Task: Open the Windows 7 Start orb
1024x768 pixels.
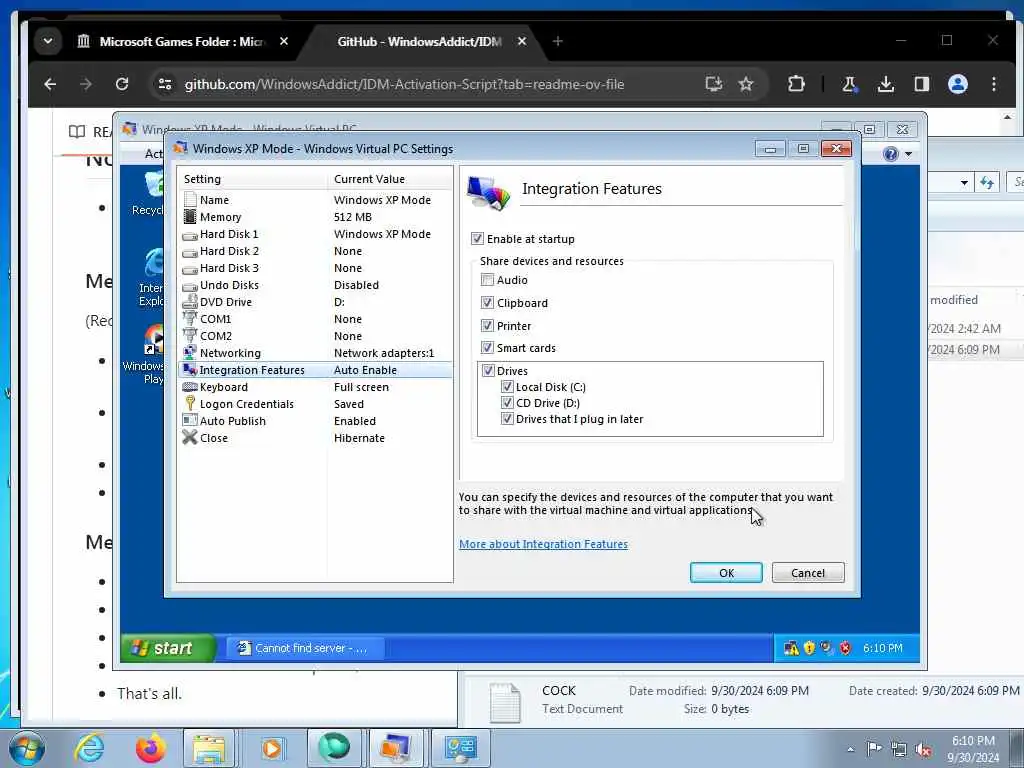Action: [26, 748]
